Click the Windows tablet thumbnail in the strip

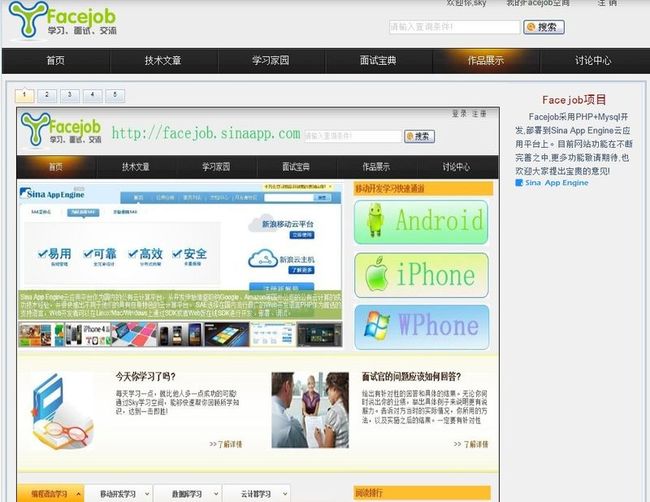(227, 334)
